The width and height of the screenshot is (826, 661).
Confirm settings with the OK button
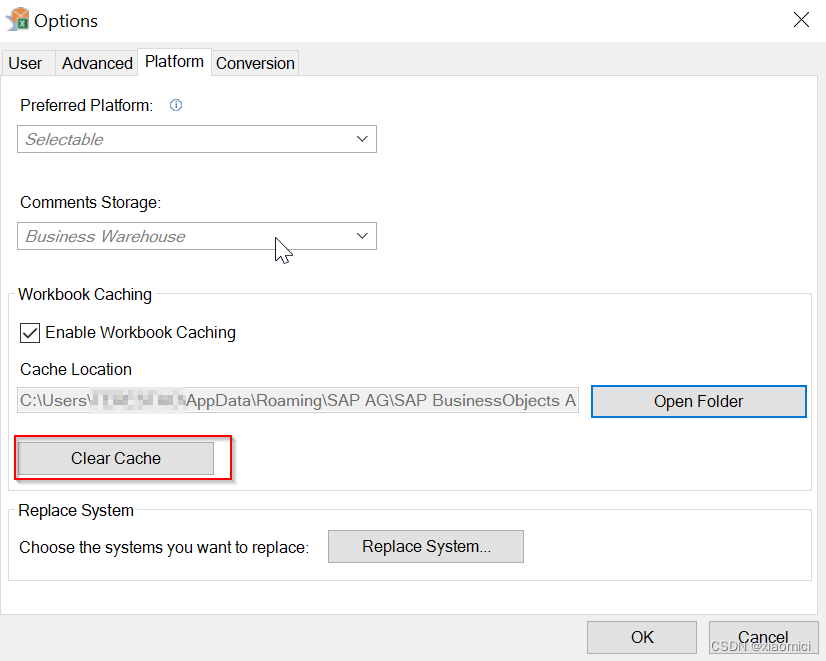641,637
